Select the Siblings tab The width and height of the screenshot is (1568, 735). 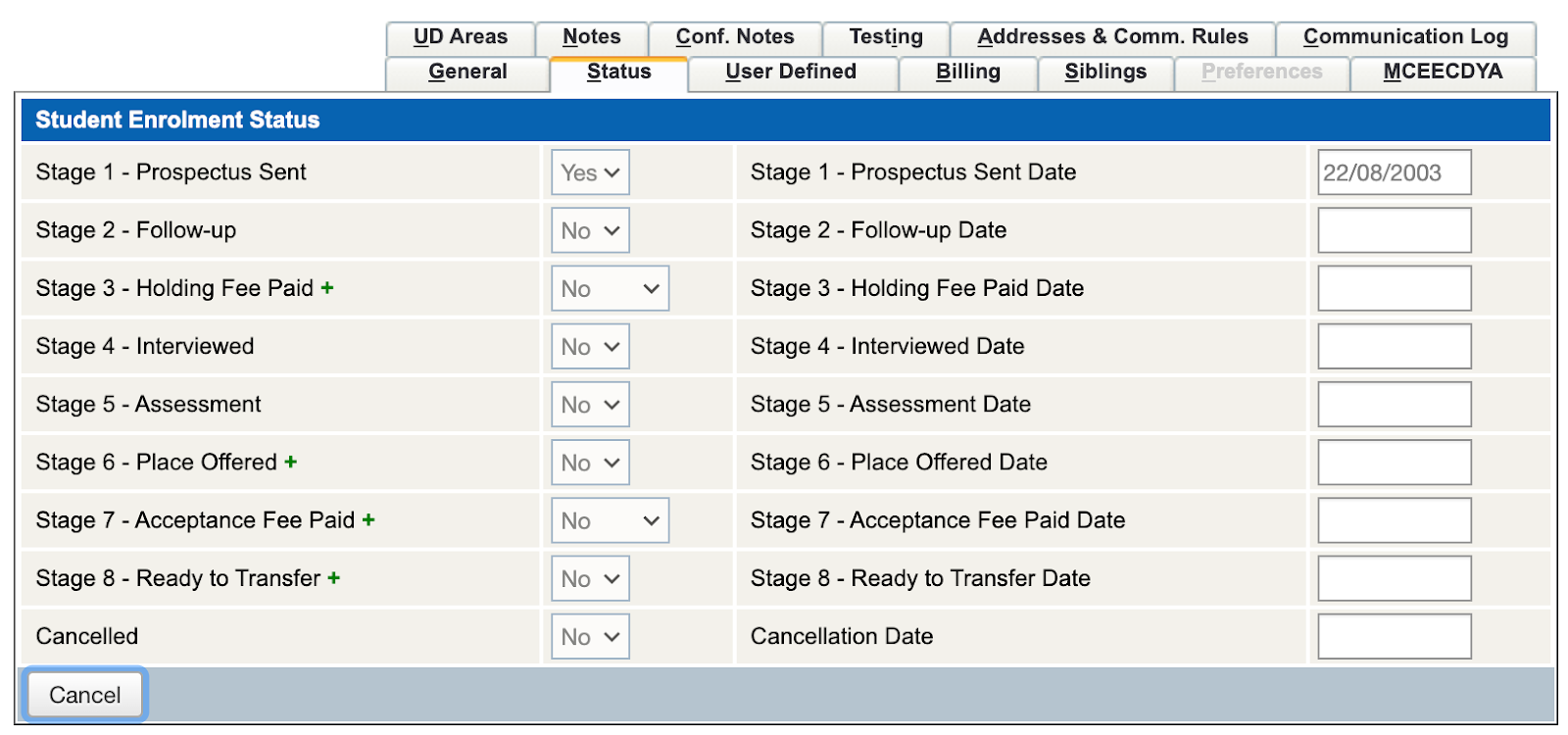(1105, 73)
